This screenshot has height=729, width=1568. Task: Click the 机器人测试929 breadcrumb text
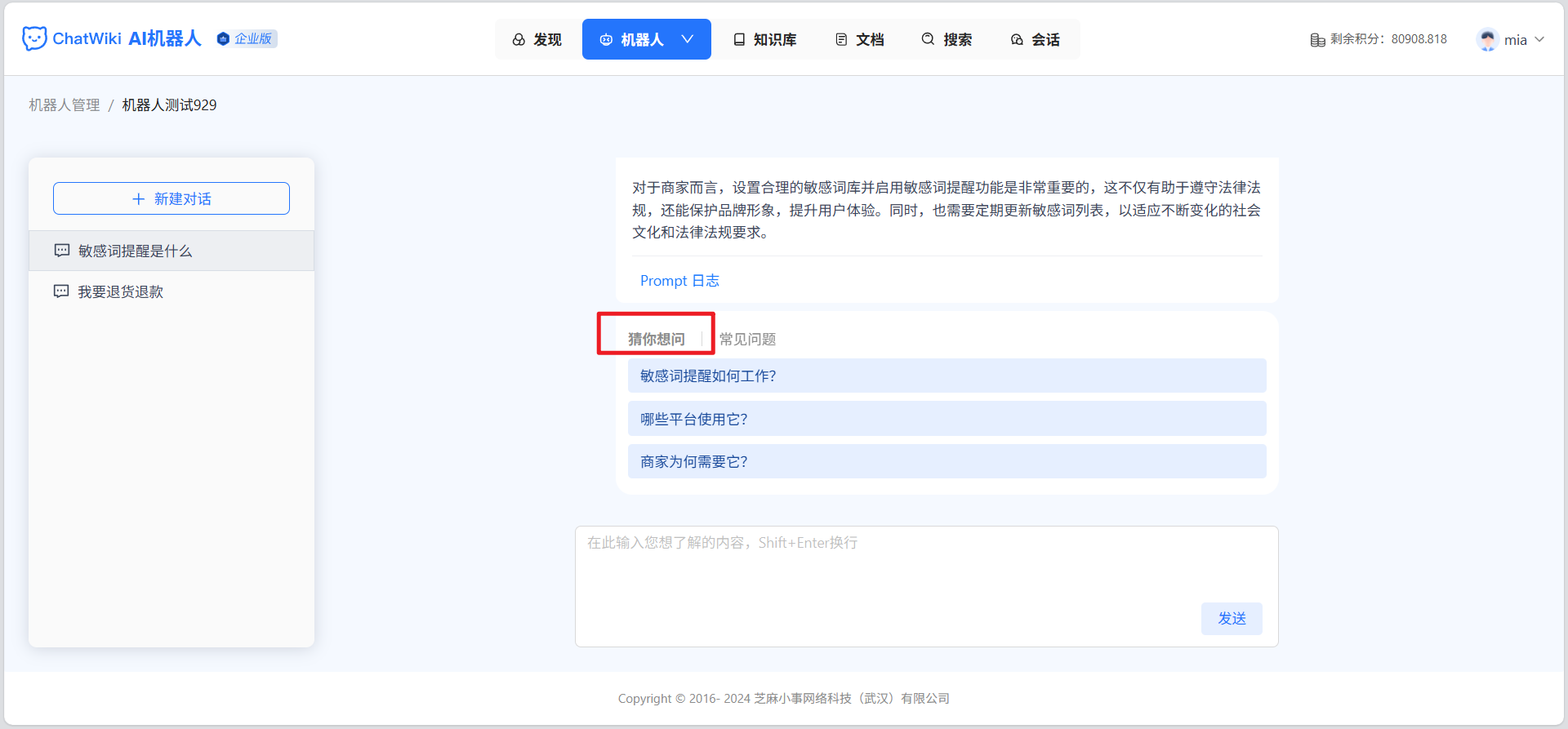pyautogui.click(x=170, y=105)
